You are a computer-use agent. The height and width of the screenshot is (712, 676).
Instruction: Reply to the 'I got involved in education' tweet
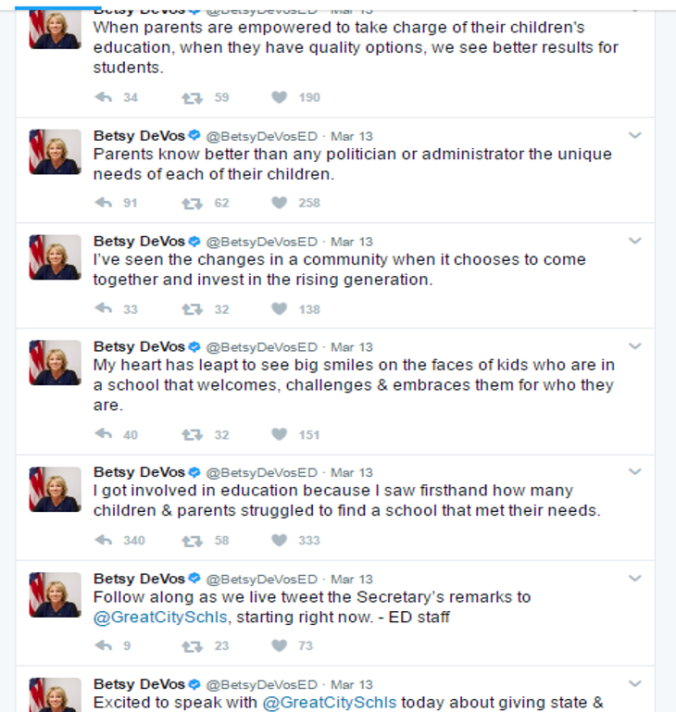(x=102, y=540)
